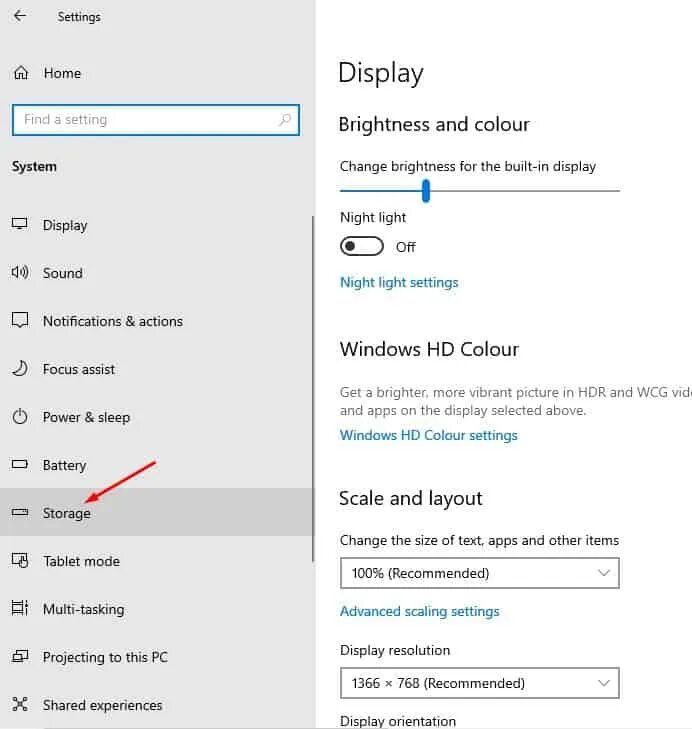Image resolution: width=692 pixels, height=729 pixels.
Task: Open Tablet mode settings
Action: pos(156,561)
